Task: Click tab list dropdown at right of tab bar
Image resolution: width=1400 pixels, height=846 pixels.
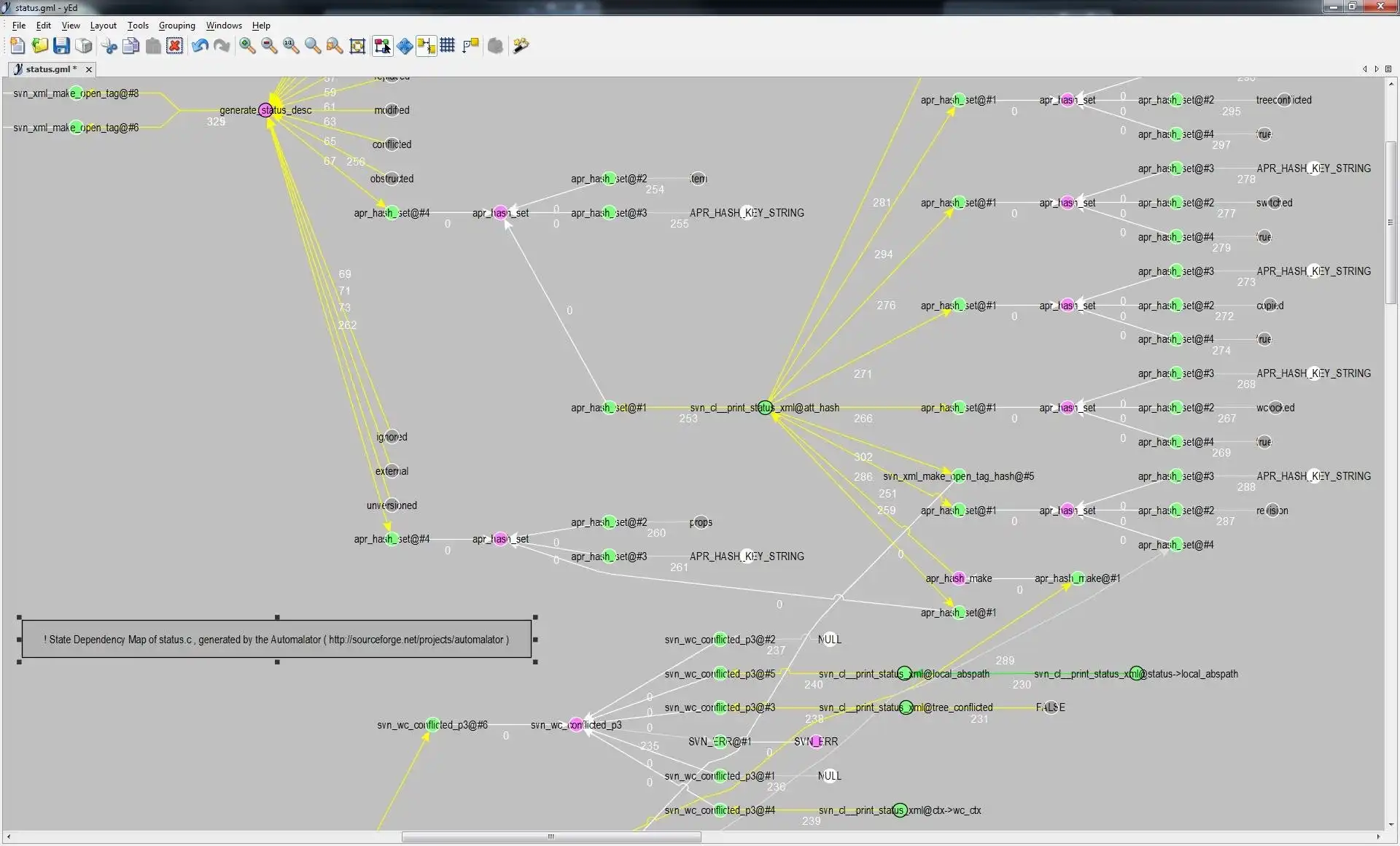Action: coord(1388,69)
